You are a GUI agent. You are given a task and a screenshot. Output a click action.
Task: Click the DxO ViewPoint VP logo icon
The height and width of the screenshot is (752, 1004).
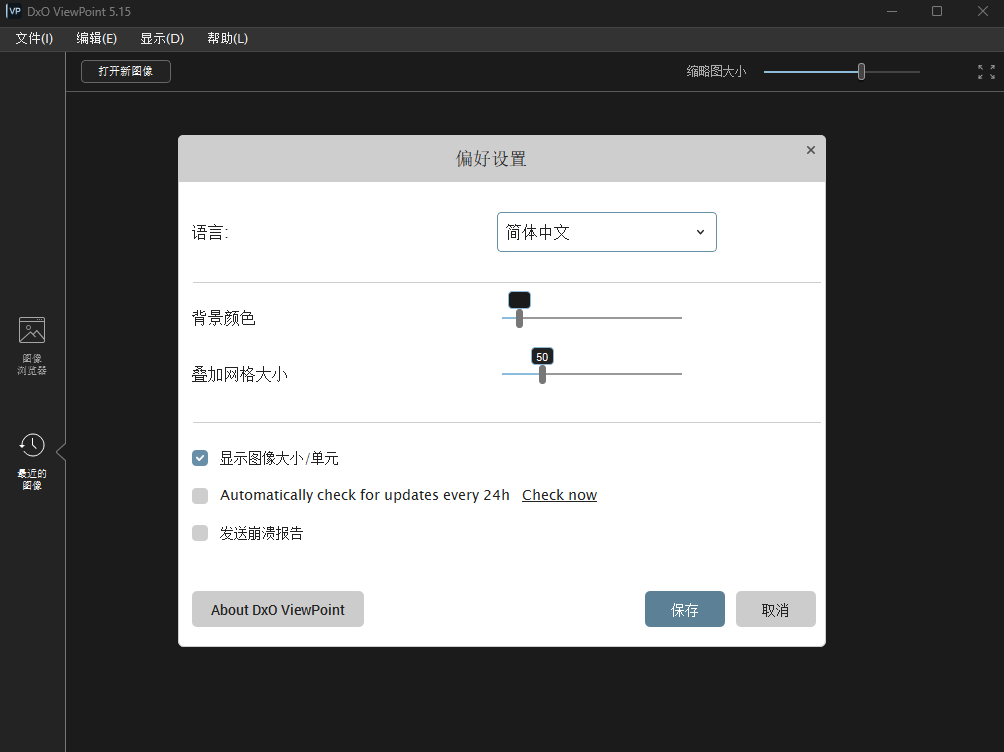point(13,11)
